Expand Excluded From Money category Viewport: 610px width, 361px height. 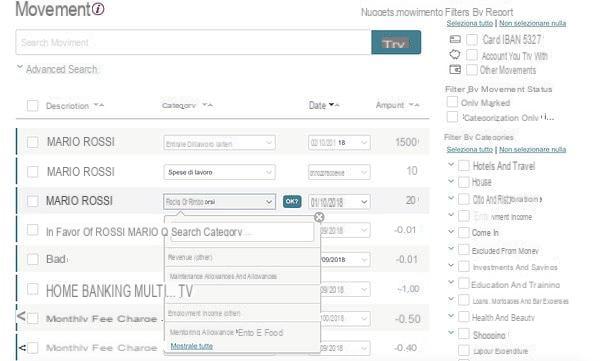[451, 249]
